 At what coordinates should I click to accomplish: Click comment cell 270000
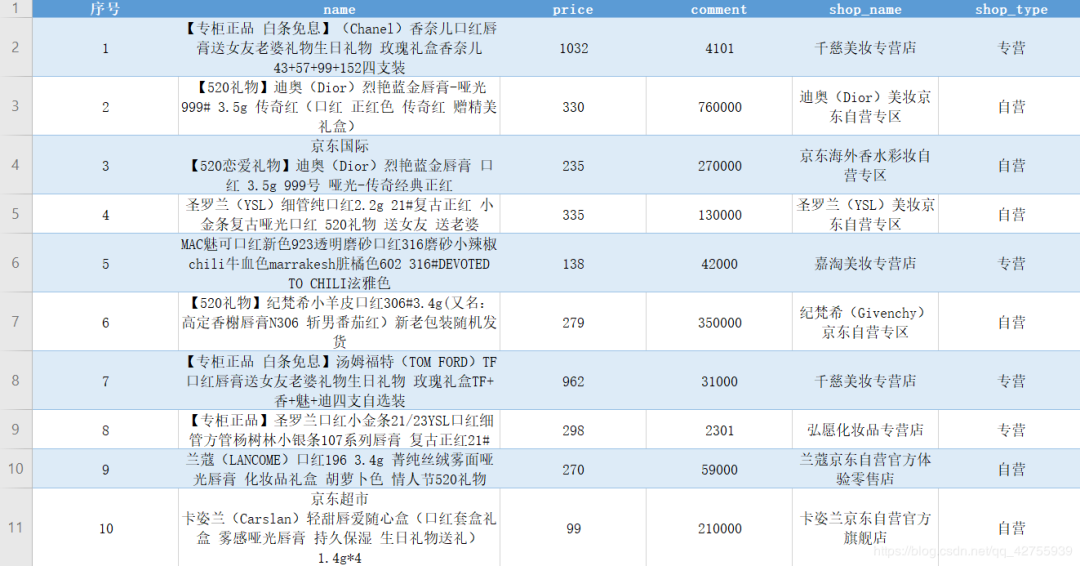(x=719, y=165)
